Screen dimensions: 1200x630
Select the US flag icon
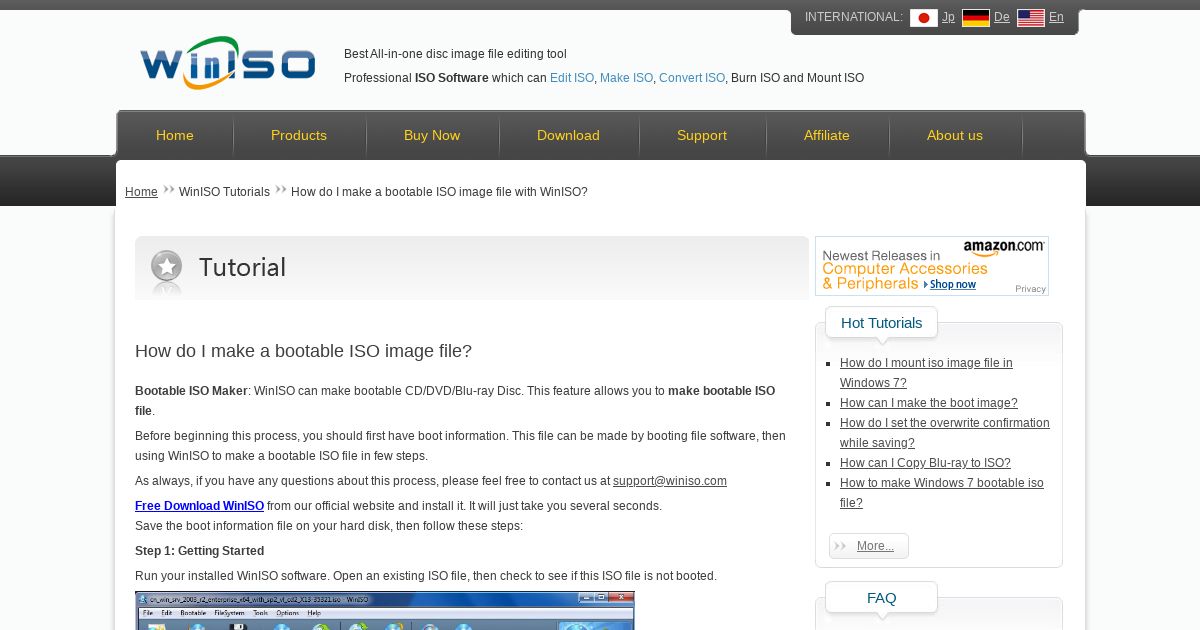coord(1031,18)
